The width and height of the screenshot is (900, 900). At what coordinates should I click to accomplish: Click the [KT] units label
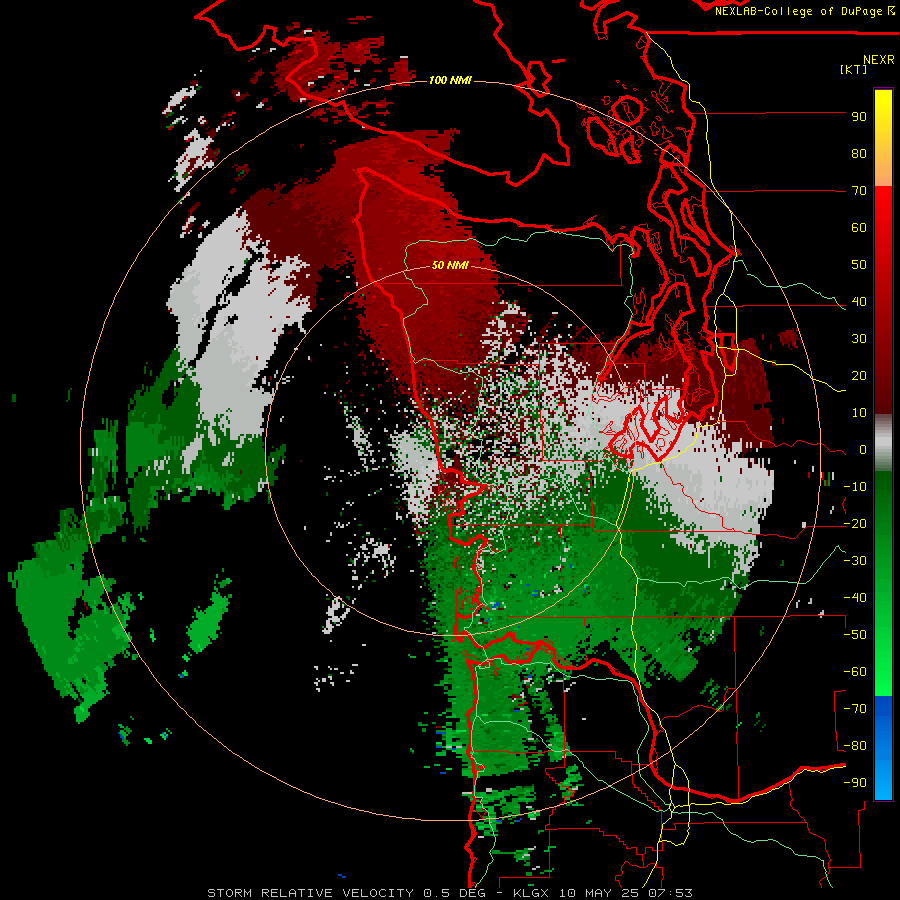point(853,69)
